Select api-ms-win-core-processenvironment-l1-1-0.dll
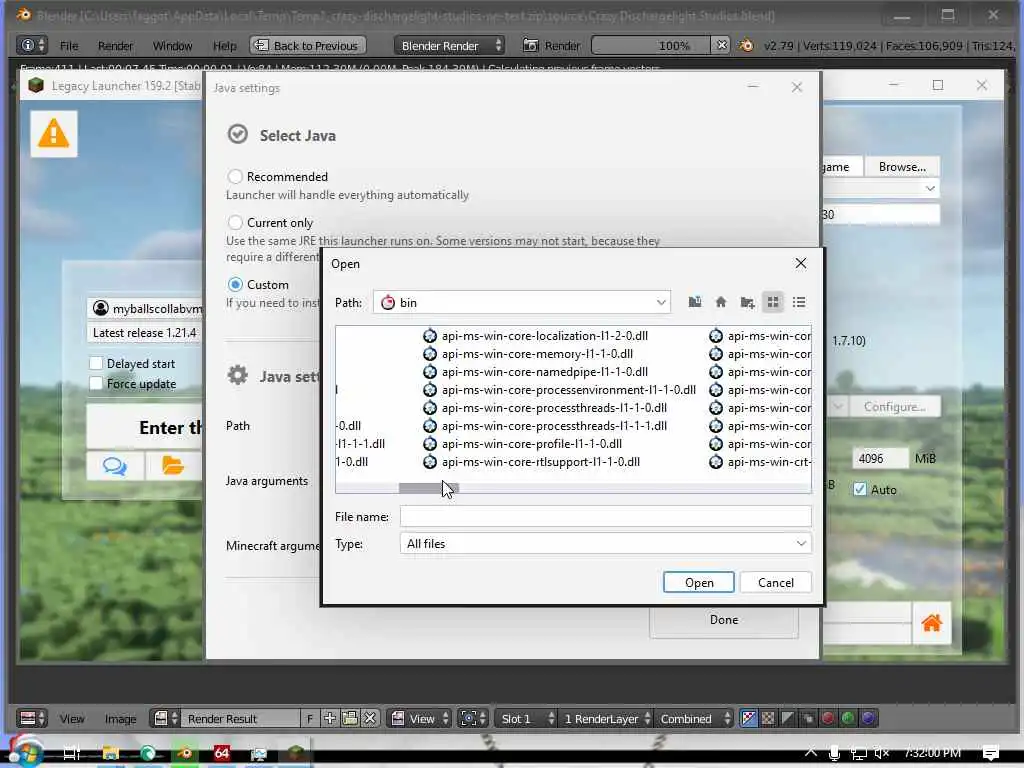The width and height of the screenshot is (1024, 768). click(x=560, y=390)
